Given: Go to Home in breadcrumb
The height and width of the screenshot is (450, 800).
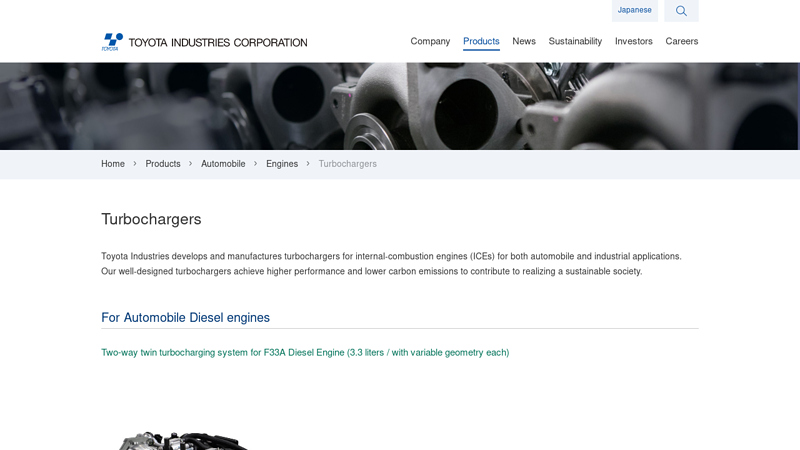Looking at the screenshot, I should click(x=113, y=164).
